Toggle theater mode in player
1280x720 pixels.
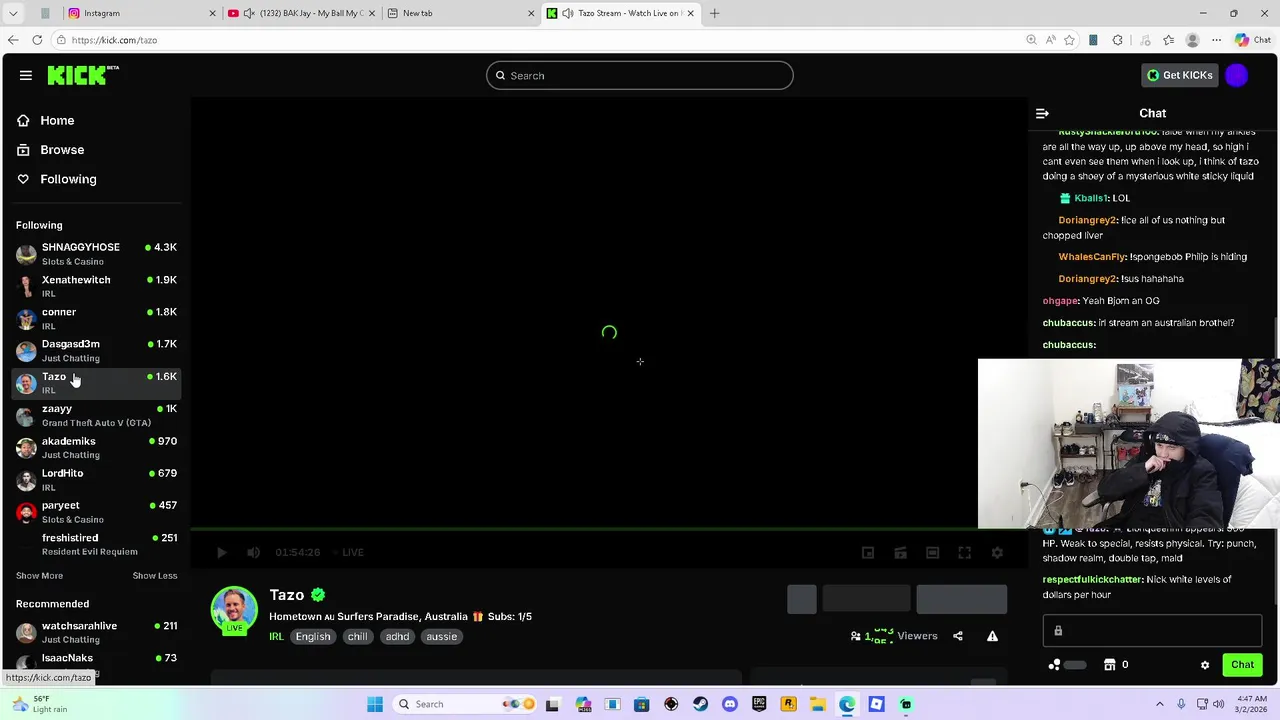pos(932,552)
